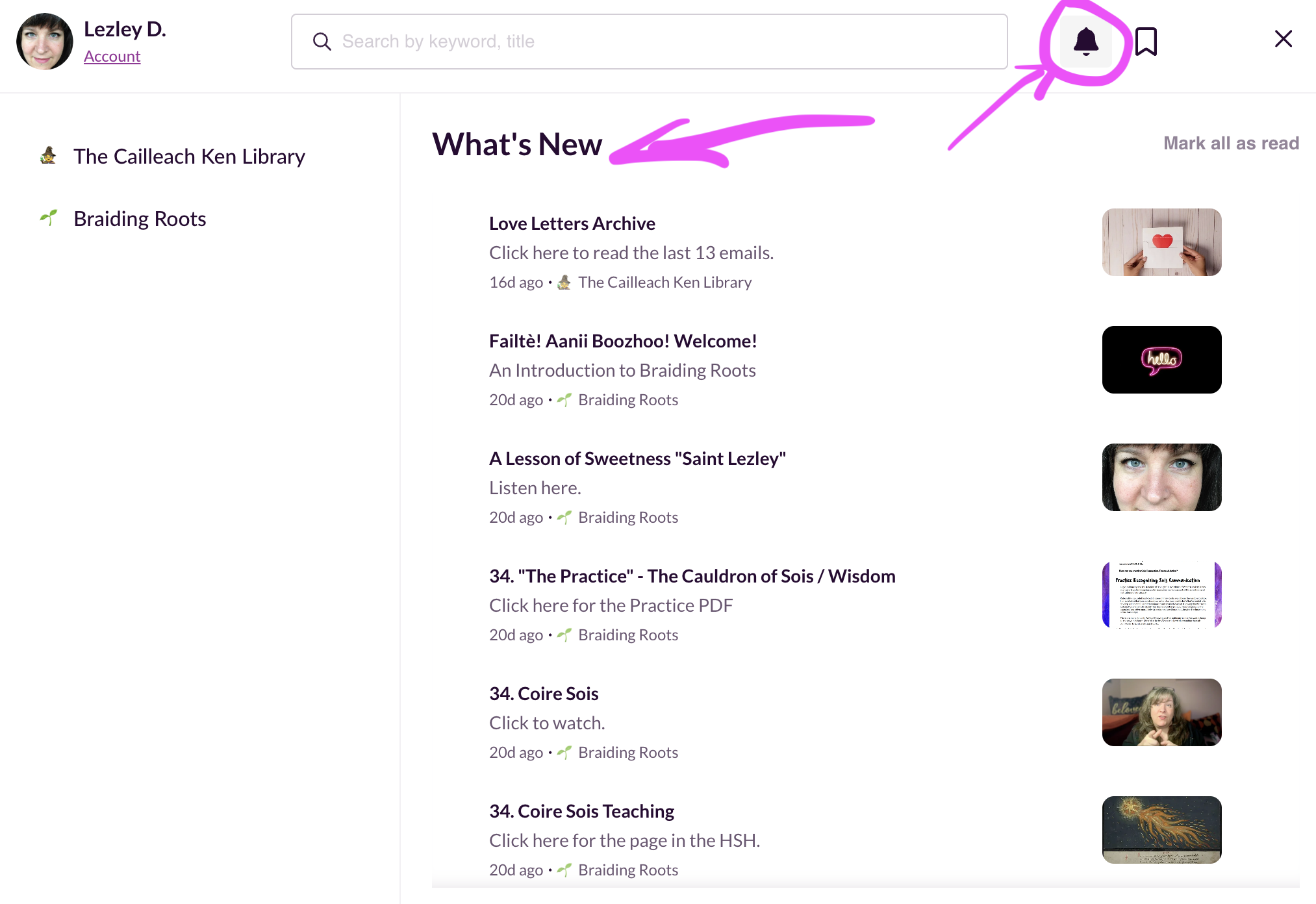Click 'Click here for the Practice PDF'
1316x904 pixels.
[611, 605]
